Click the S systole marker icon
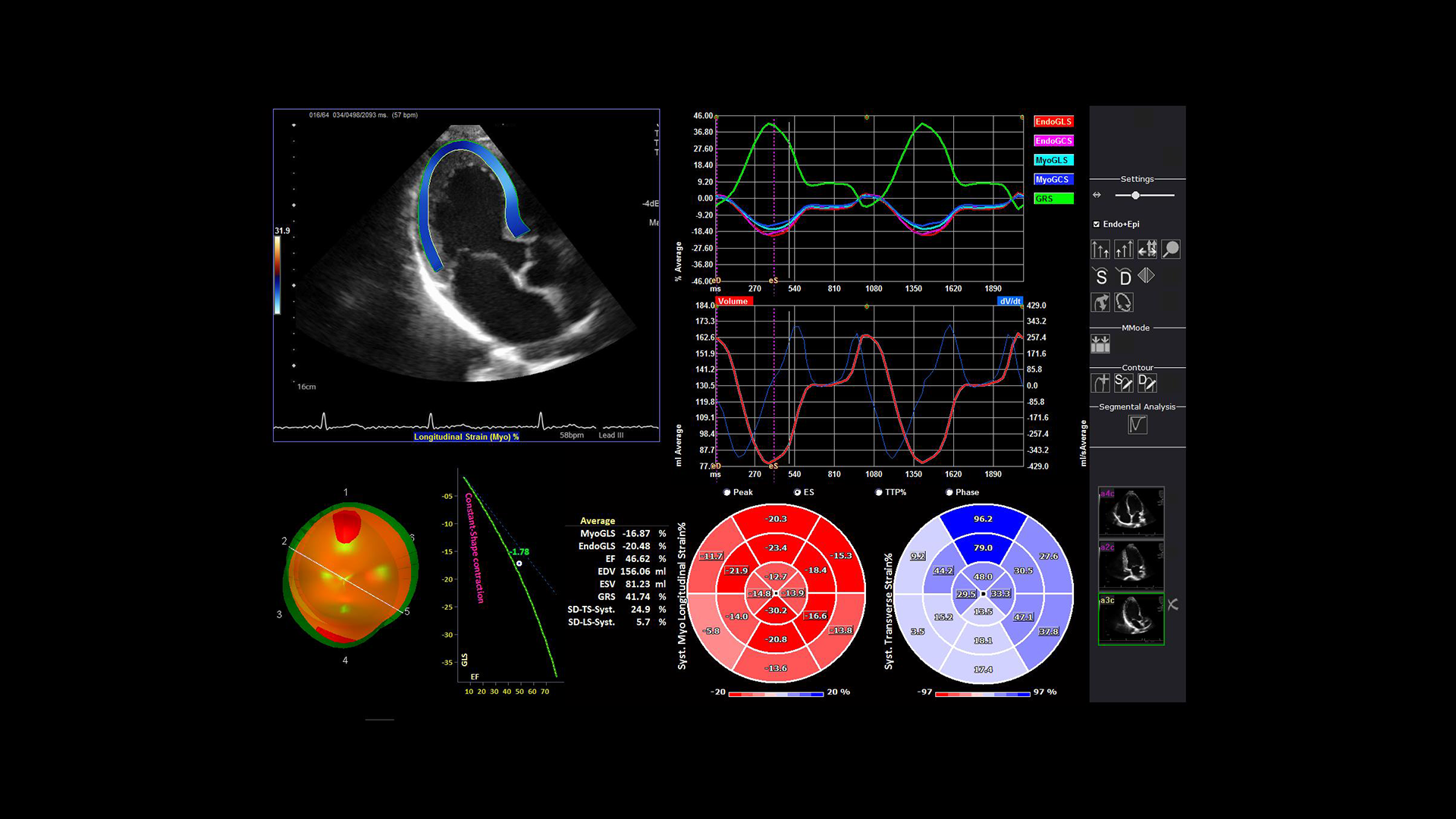 tap(1100, 276)
